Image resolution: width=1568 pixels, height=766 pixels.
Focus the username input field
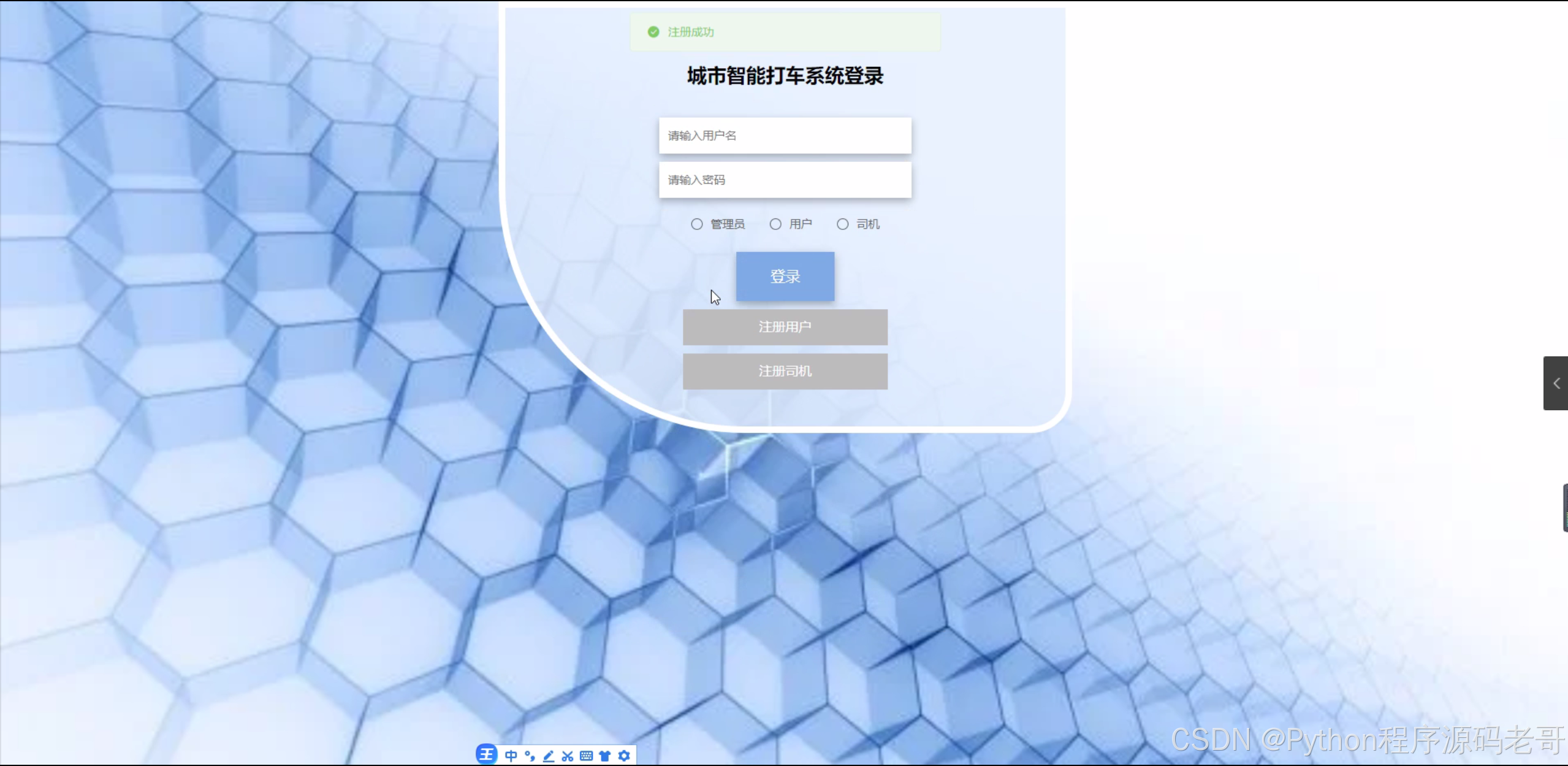click(x=785, y=136)
